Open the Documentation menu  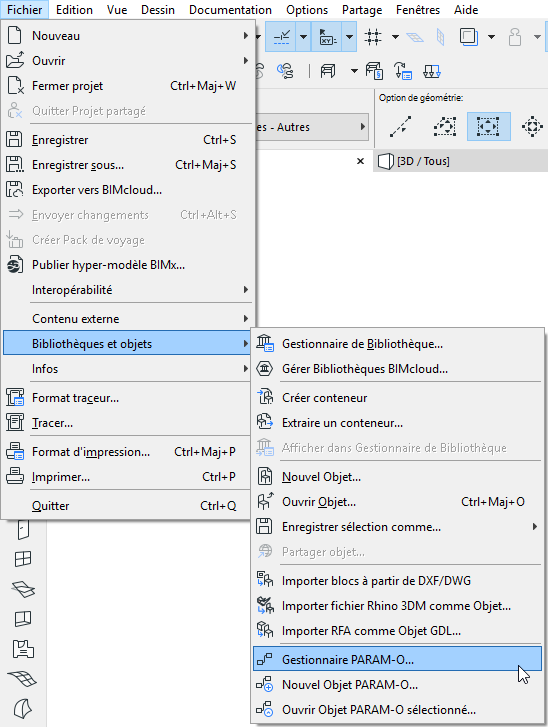[230, 10]
